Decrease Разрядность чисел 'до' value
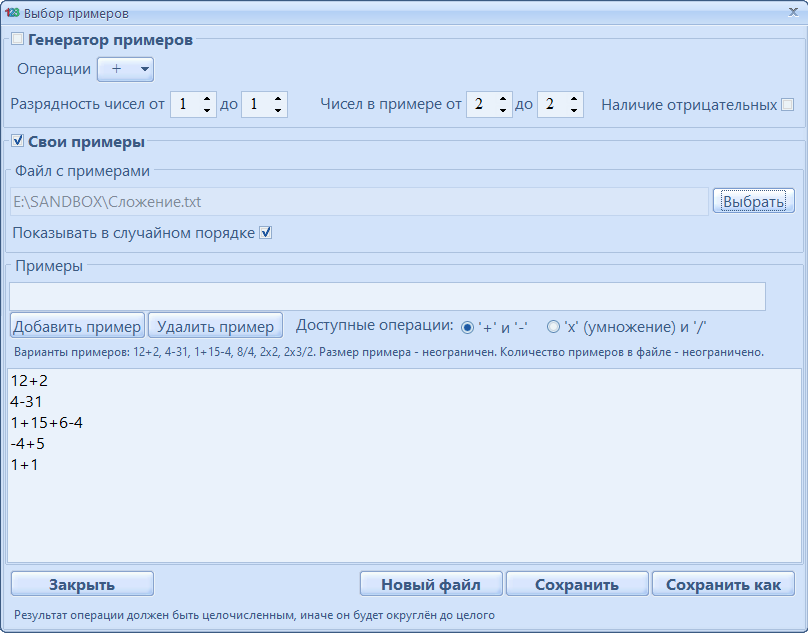This screenshot has width=808, height=633. tap(277, 110)
